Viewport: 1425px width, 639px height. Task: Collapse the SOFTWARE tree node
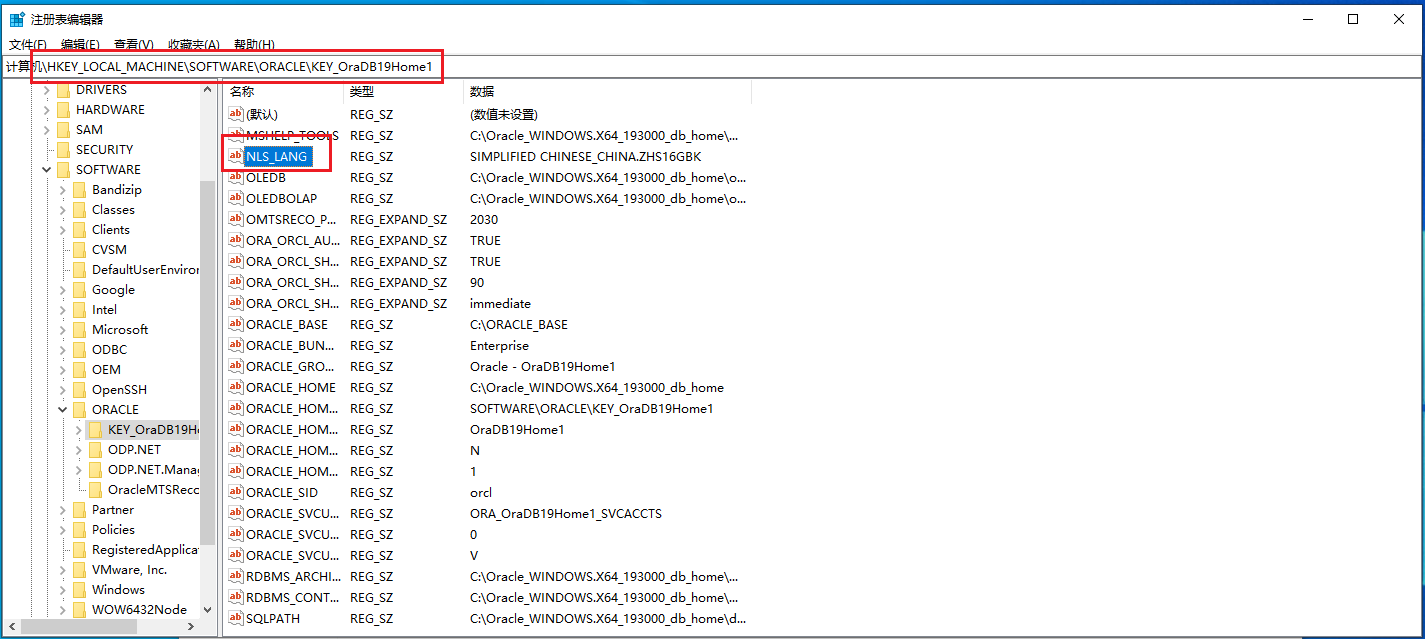46,170
